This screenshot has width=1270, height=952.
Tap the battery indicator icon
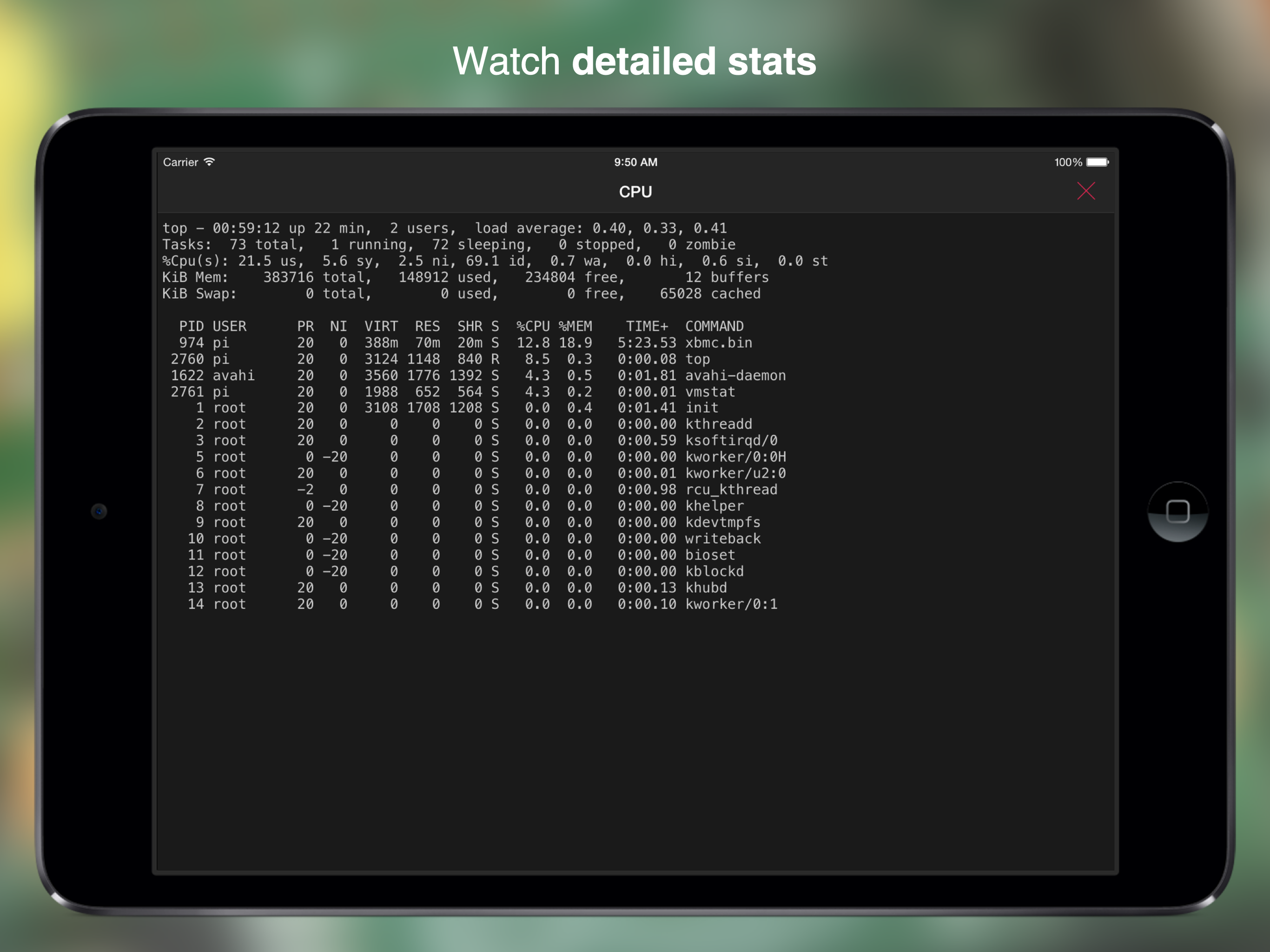pos(1097,162)
